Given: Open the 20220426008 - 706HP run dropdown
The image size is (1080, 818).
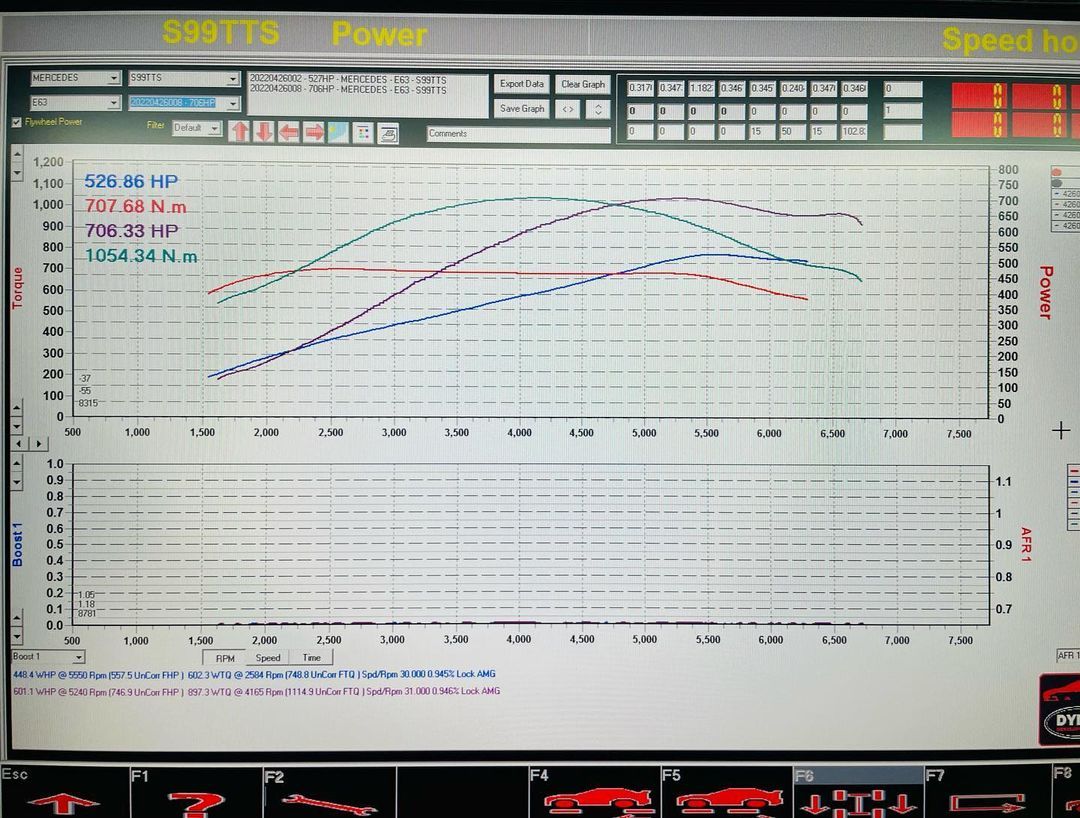Looking at the screenshot, I should (x=184, y=103).
